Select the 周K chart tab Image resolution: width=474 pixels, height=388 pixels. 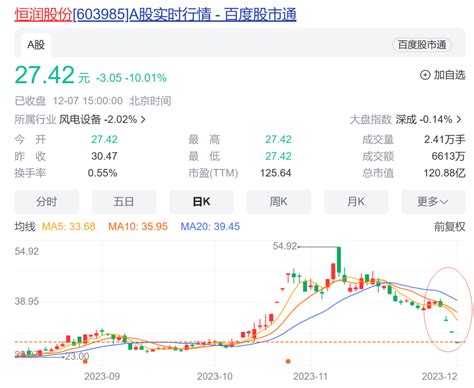tap(279, 201)
